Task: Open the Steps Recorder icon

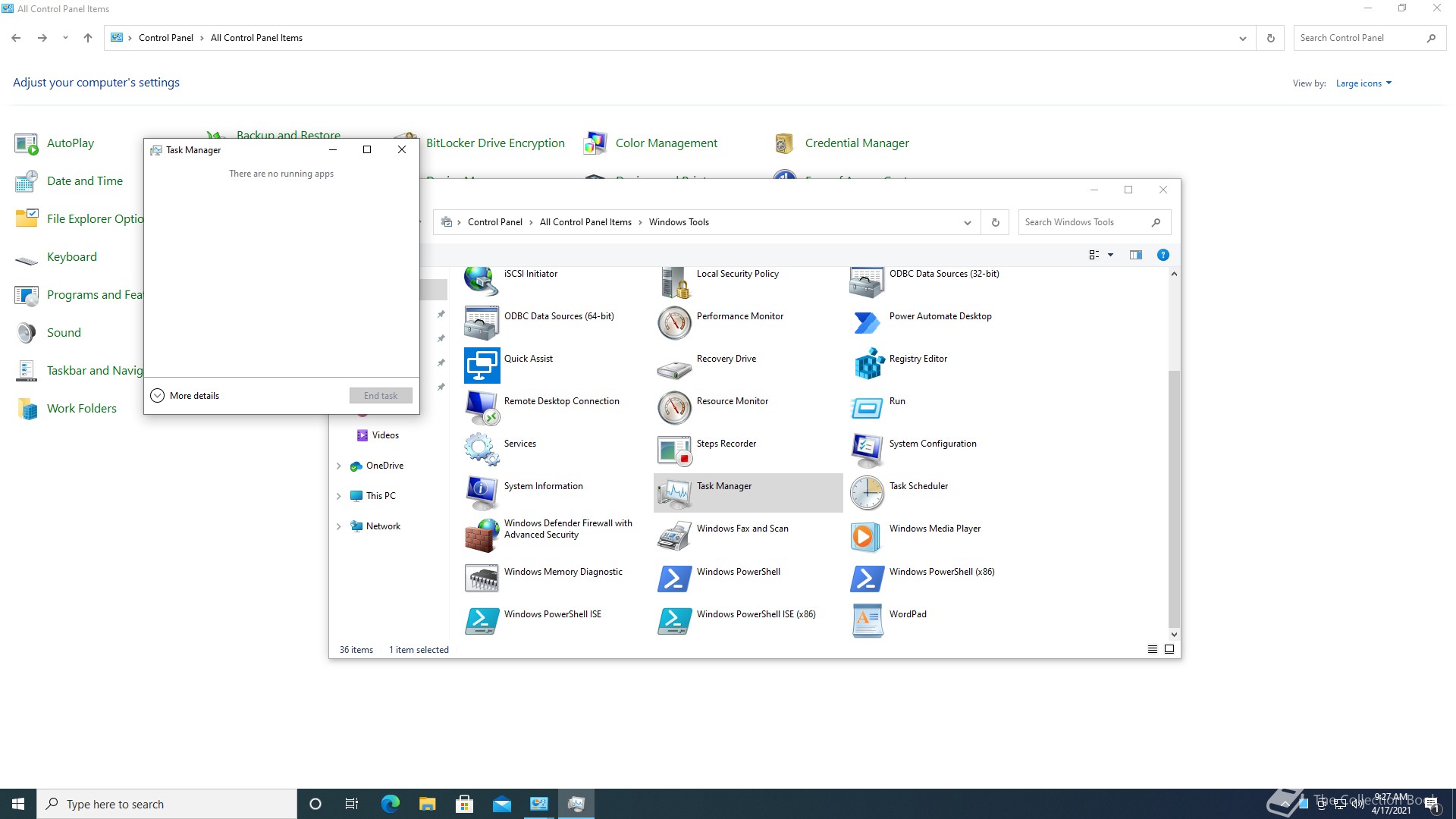Action: [x=674, y=450]
